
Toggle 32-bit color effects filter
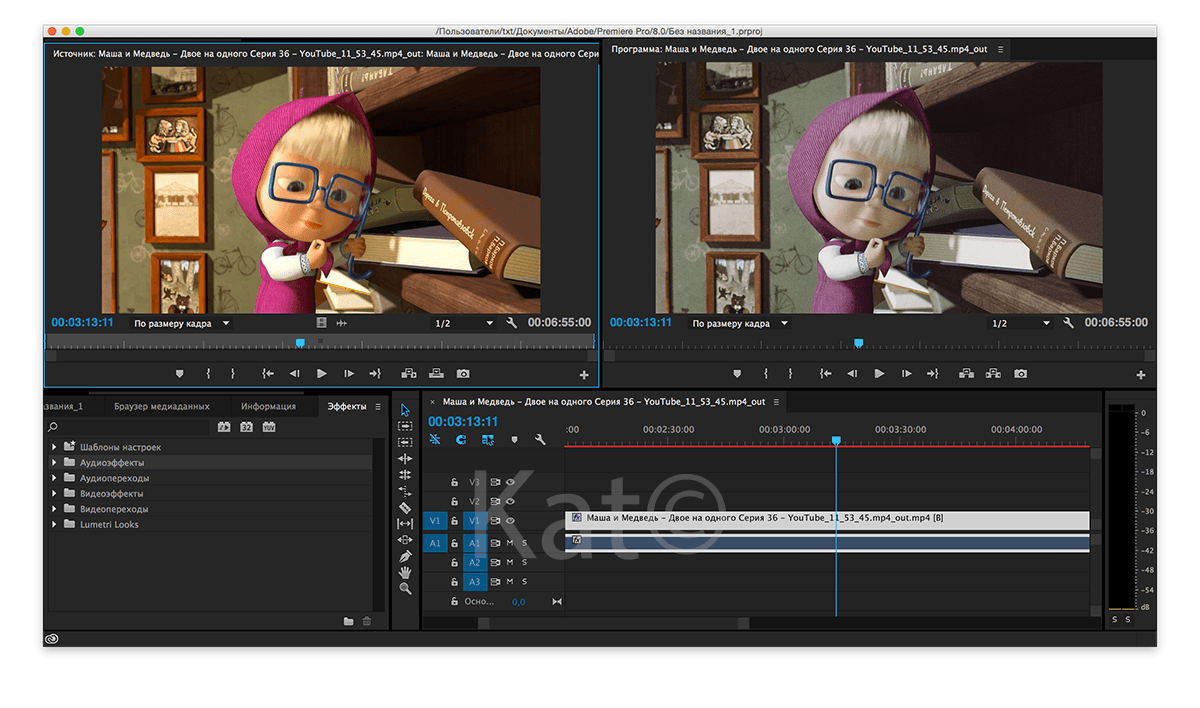246,426
